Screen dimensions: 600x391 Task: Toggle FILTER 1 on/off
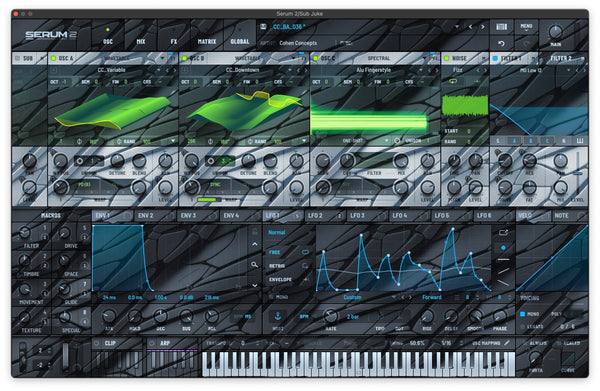point(495,58)
